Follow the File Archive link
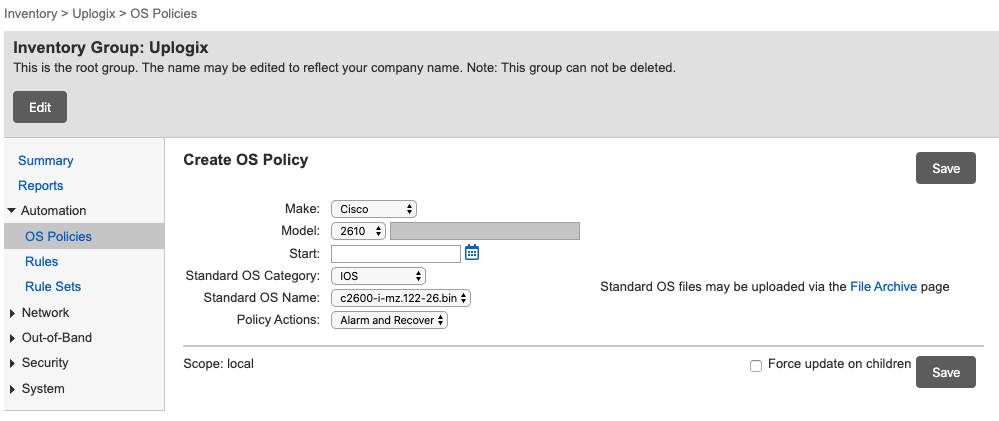 (883, 287)
